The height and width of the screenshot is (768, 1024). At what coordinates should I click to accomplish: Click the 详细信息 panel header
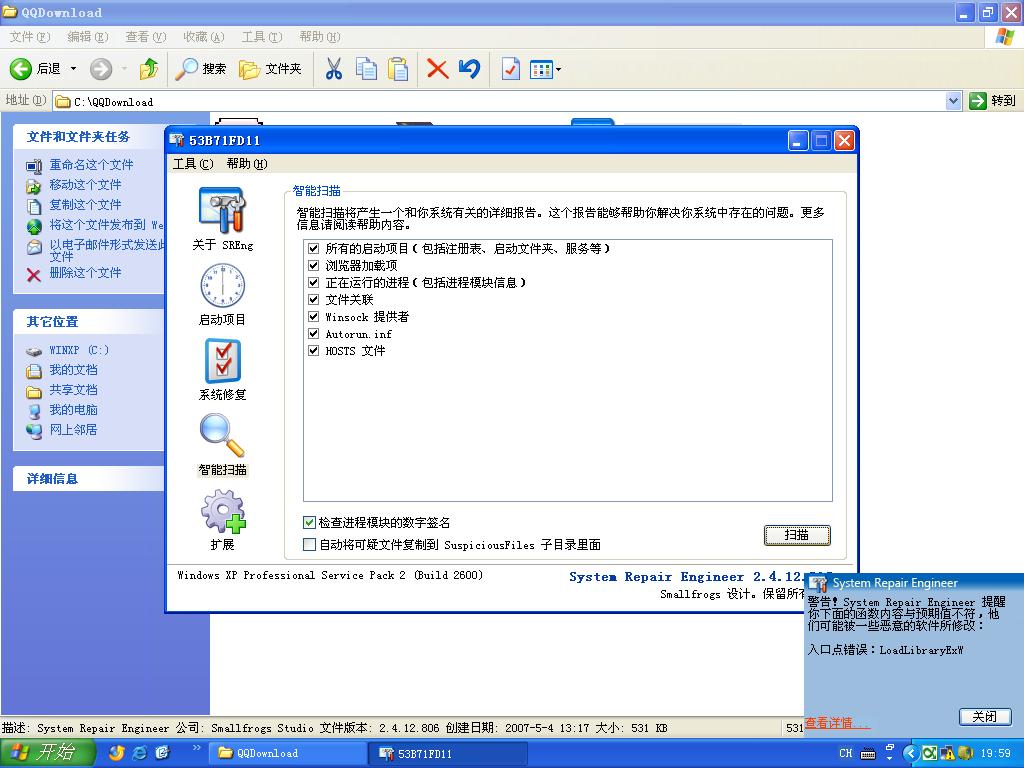[89, 478]
